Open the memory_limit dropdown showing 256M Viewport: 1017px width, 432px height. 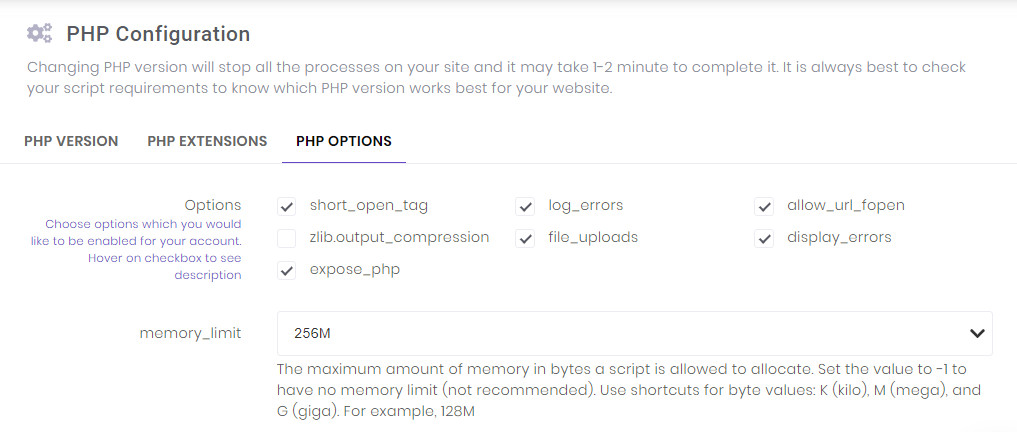pos(620,333)
